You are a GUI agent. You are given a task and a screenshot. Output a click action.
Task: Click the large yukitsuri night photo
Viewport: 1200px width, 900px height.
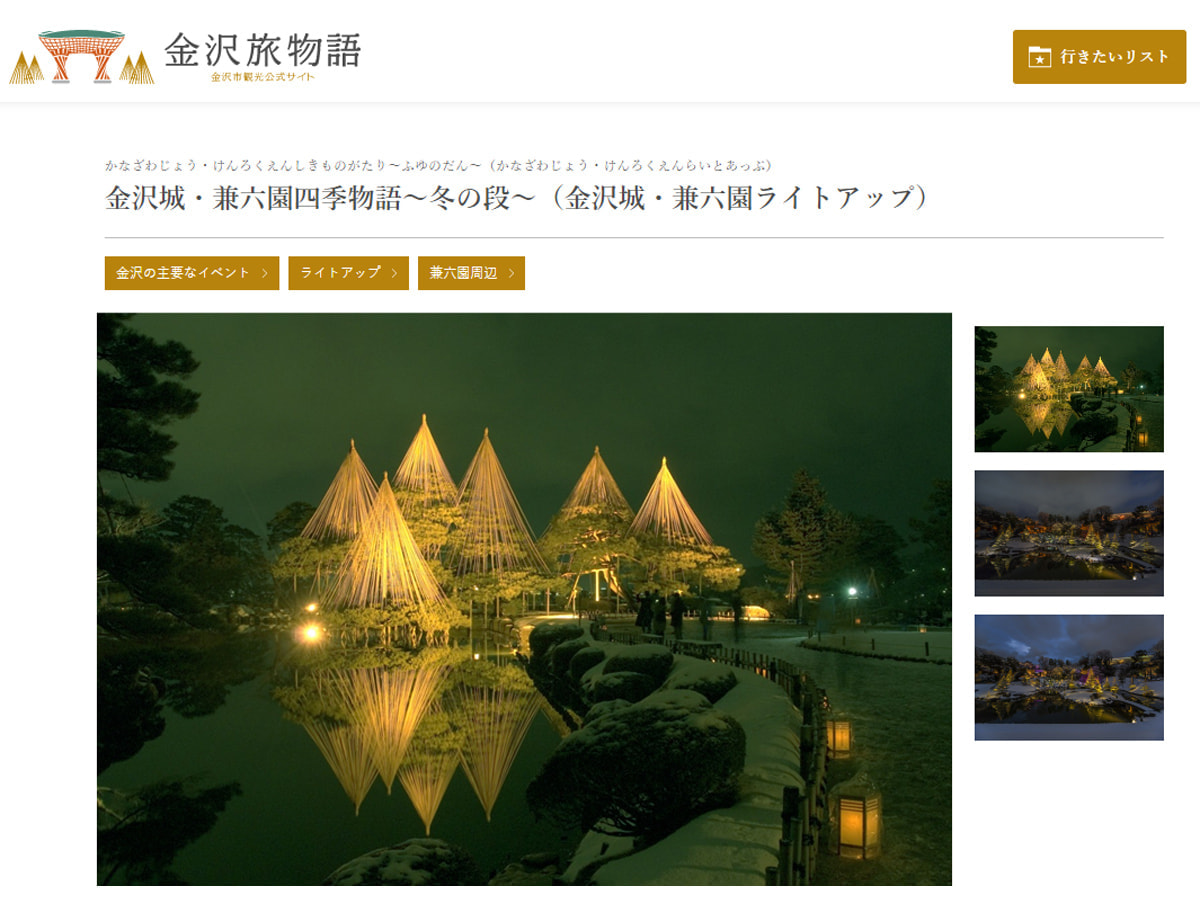[524, 599]
